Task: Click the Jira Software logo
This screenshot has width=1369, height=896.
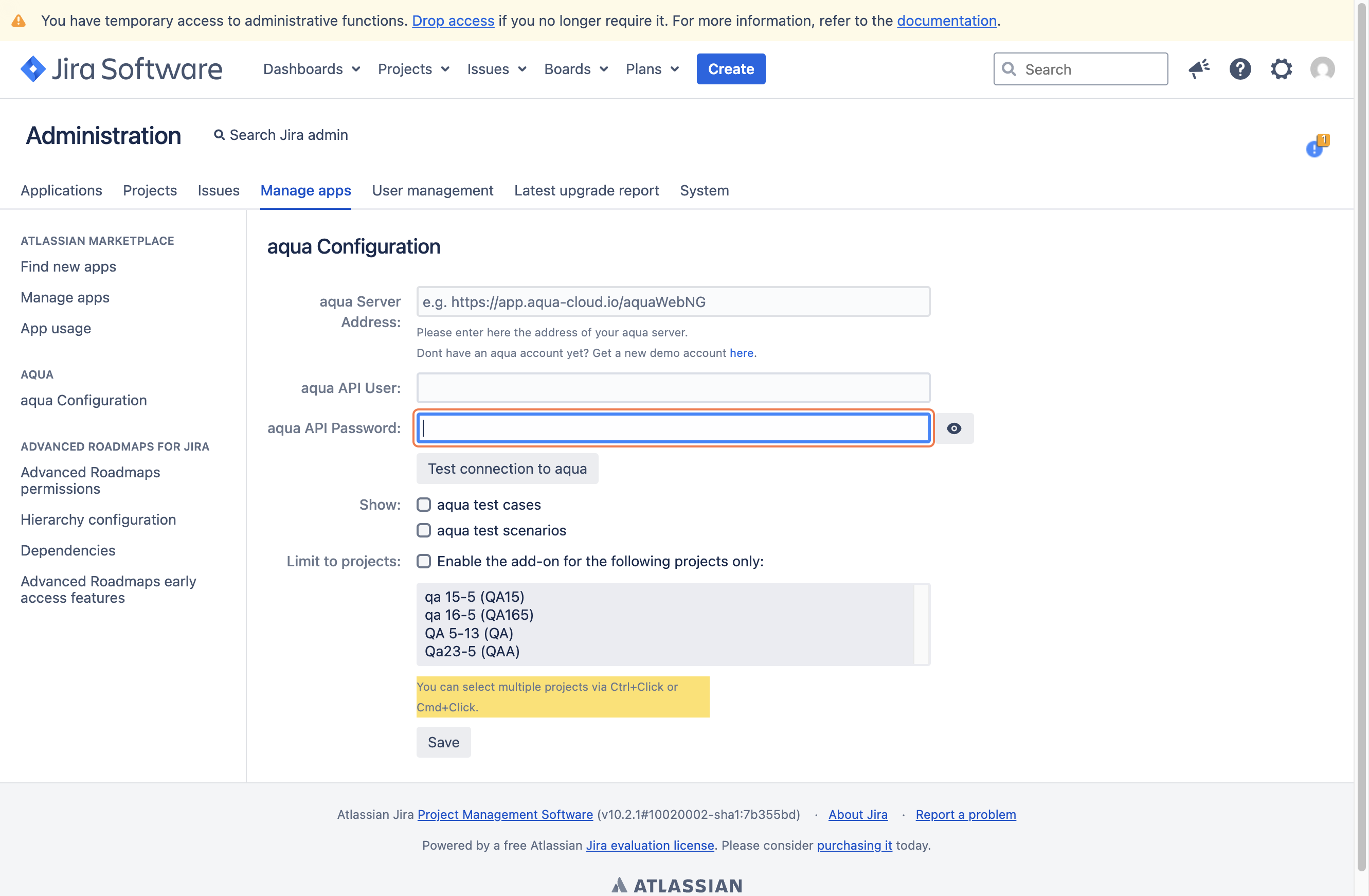Action: tap(121, 69)
